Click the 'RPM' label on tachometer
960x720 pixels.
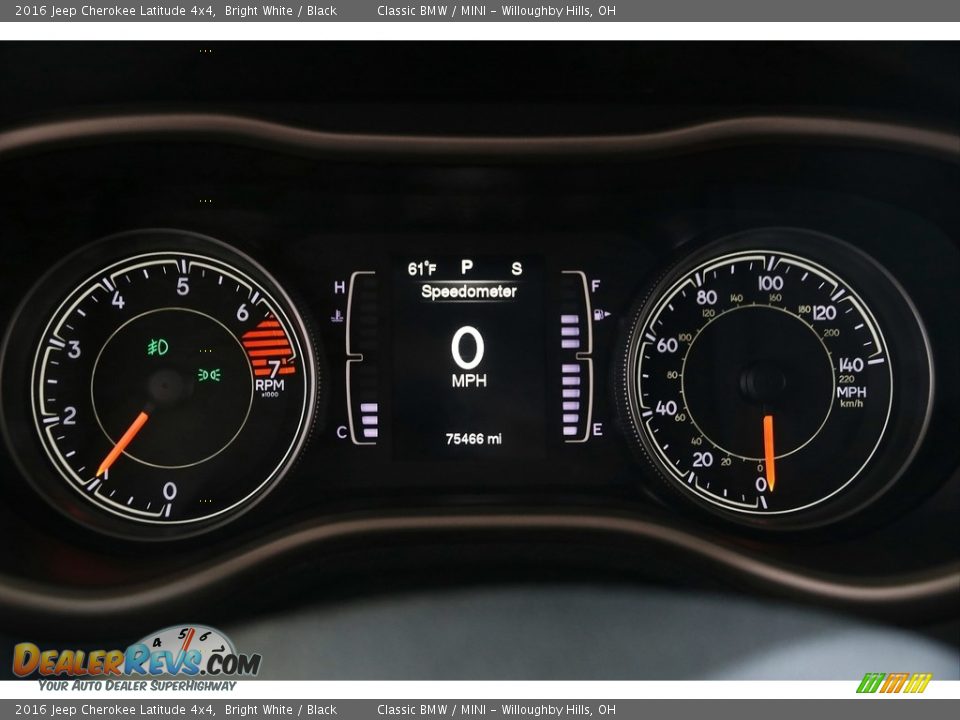click(x=269, y=385)
